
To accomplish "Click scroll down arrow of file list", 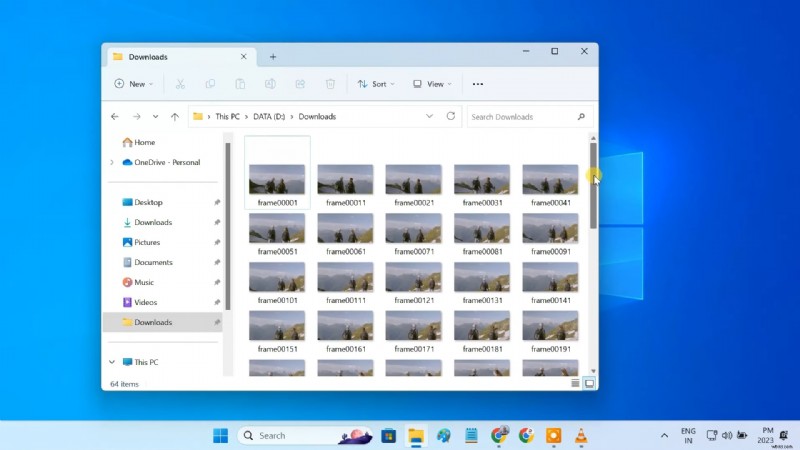I will (x=593, y=371).
